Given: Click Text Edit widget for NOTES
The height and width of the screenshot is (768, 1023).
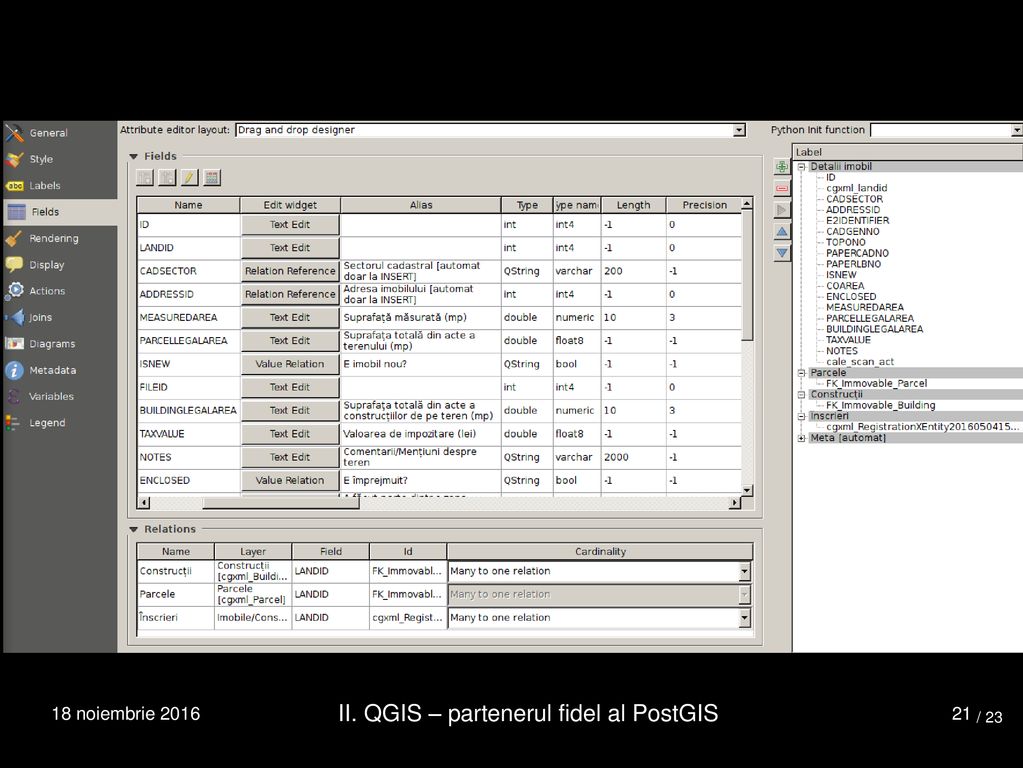Looking at the screenshot, I should coord(290,457).
